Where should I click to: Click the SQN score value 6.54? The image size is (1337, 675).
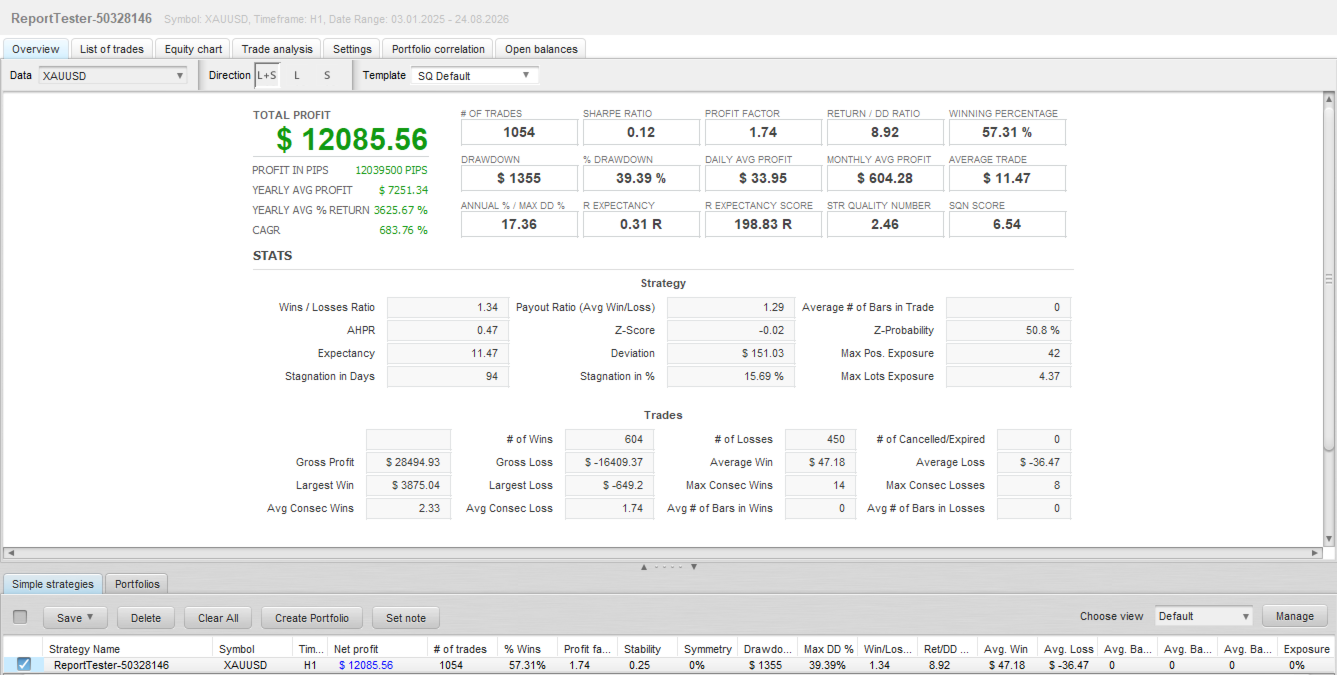(x=1007, y=224)
